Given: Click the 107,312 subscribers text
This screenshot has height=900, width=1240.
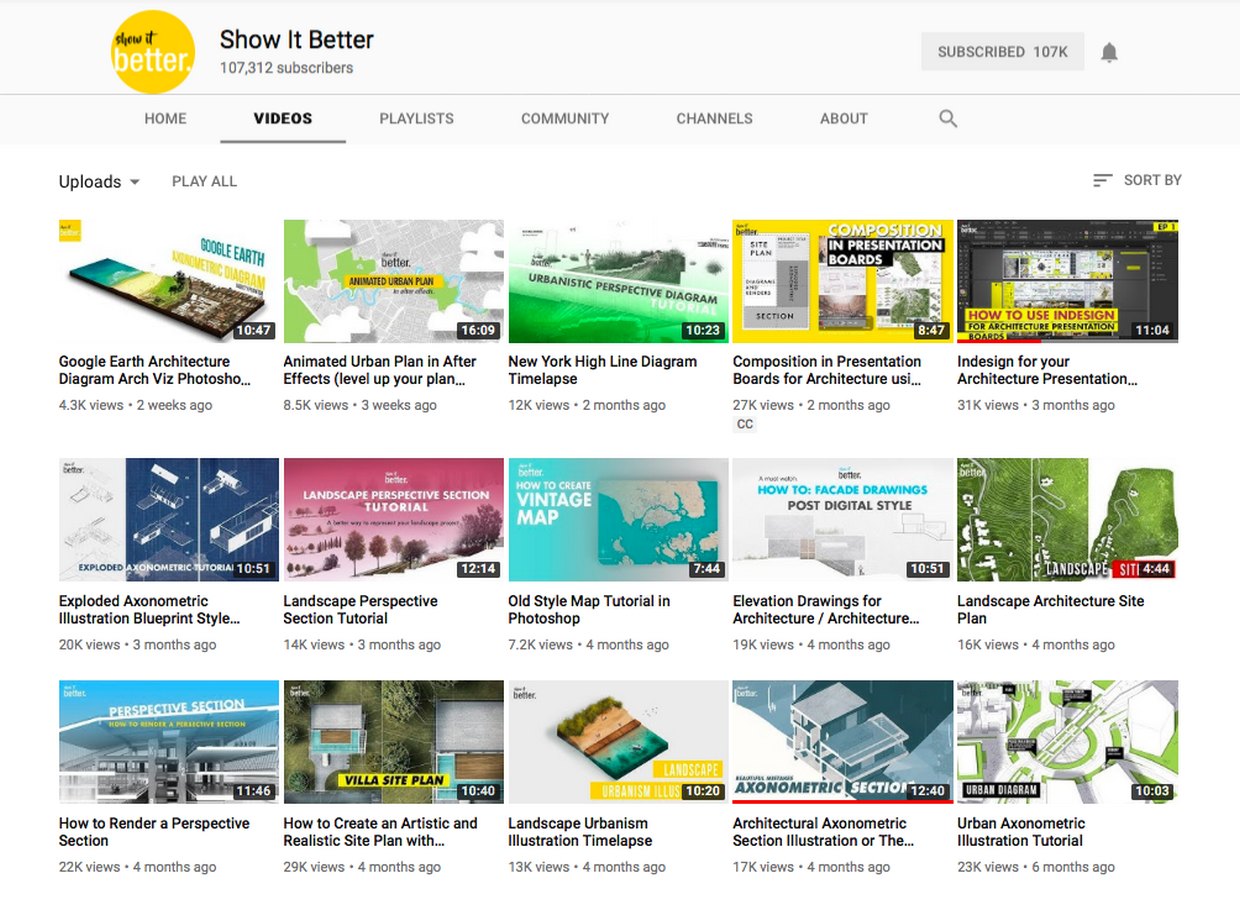Looking at the screenshot, I should [287, 68].
